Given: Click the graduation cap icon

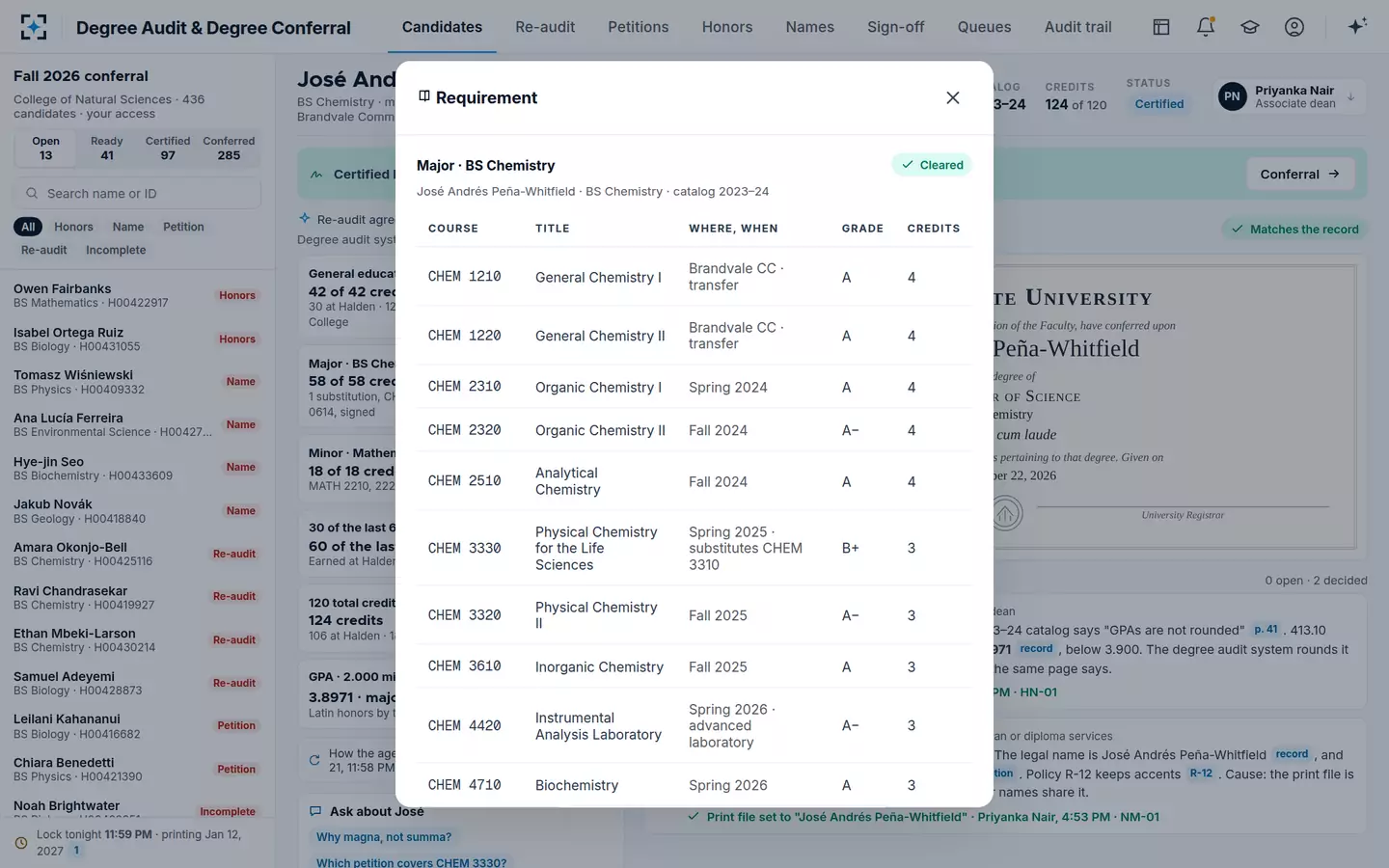Looking at the screenshot, I should coord(1250,27).
